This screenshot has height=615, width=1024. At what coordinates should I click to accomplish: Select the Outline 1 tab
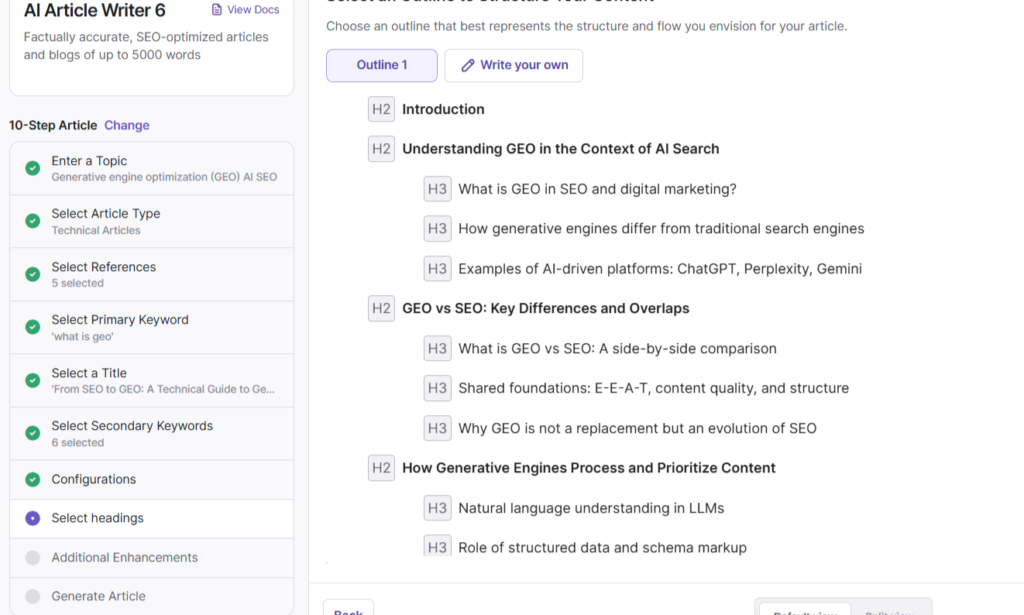pos(382,65)
